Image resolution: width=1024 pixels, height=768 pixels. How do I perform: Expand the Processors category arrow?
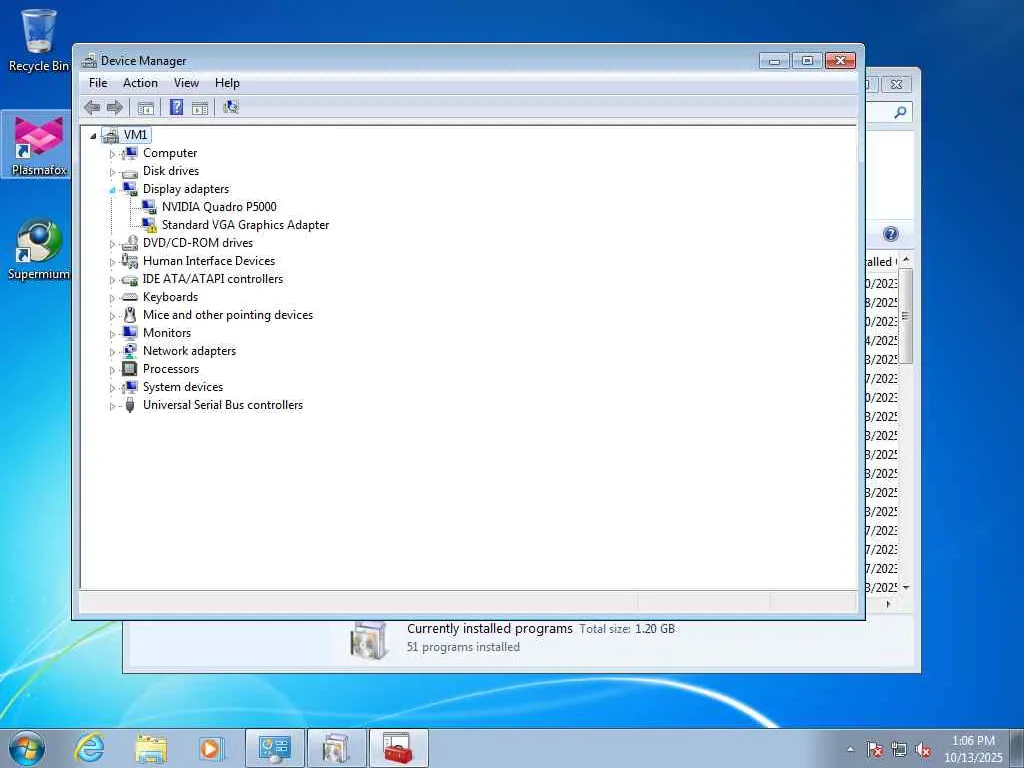[112, 370]
